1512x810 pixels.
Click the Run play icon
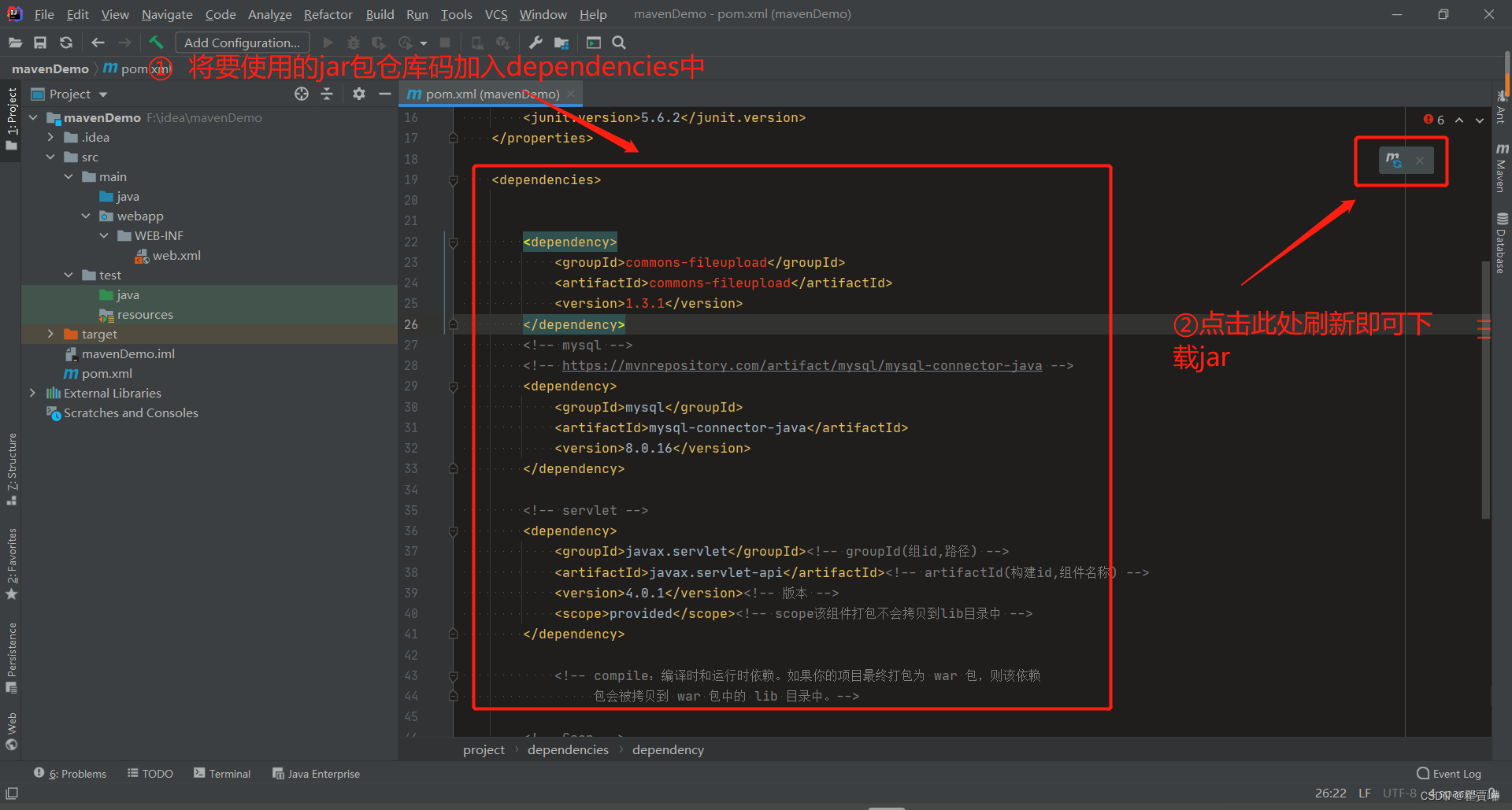click(x=328, y=43)
